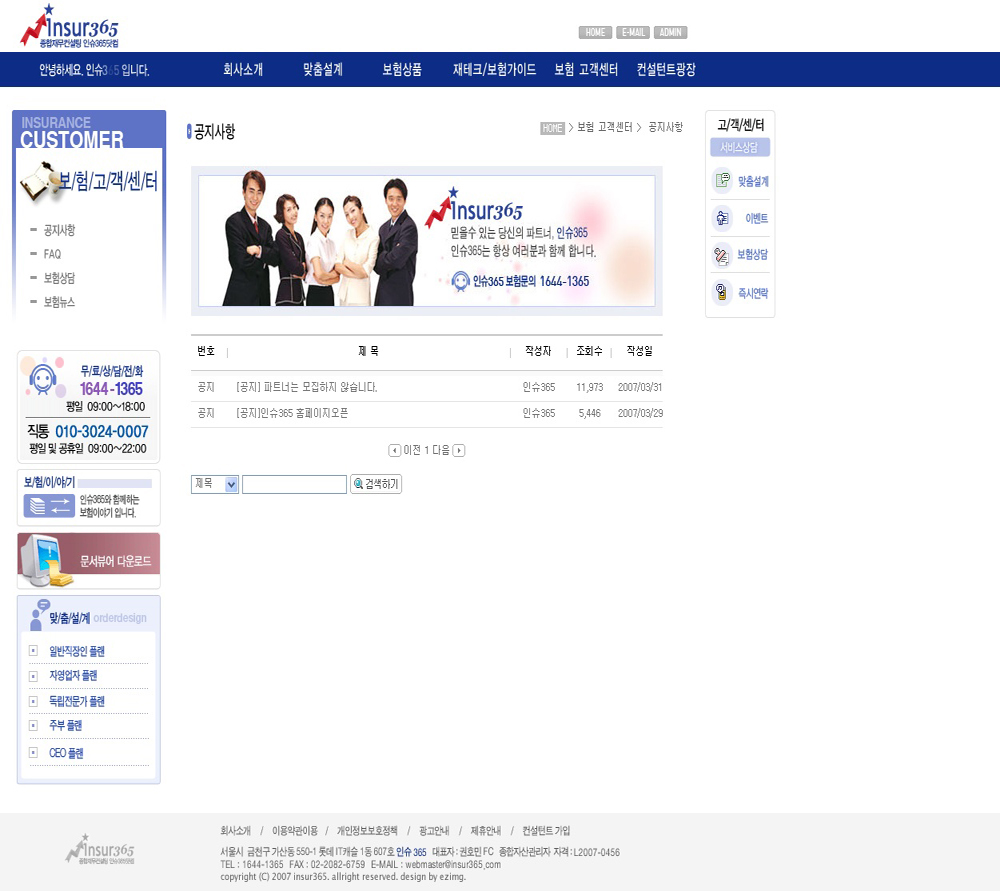Open 보험상담 icon in right sidebar
1000x891 pixels.
coord(722,255)
